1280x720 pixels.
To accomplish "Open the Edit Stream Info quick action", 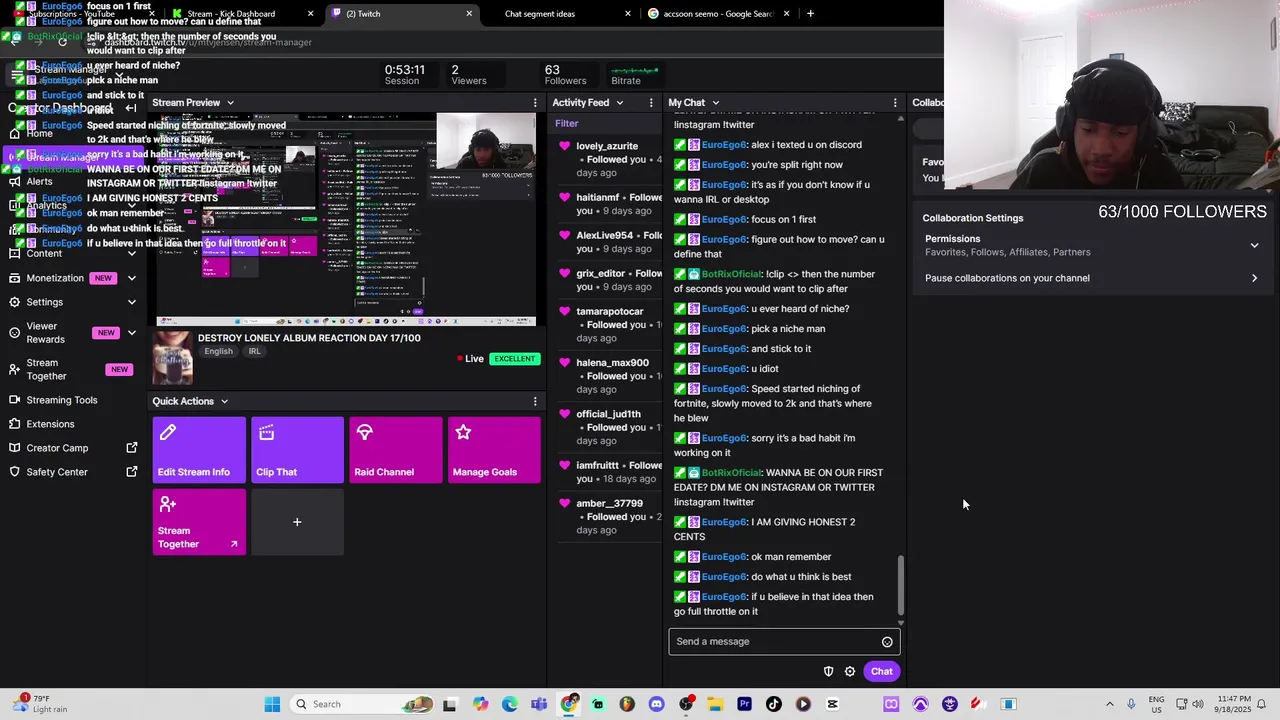I will [x=199, y=450].
